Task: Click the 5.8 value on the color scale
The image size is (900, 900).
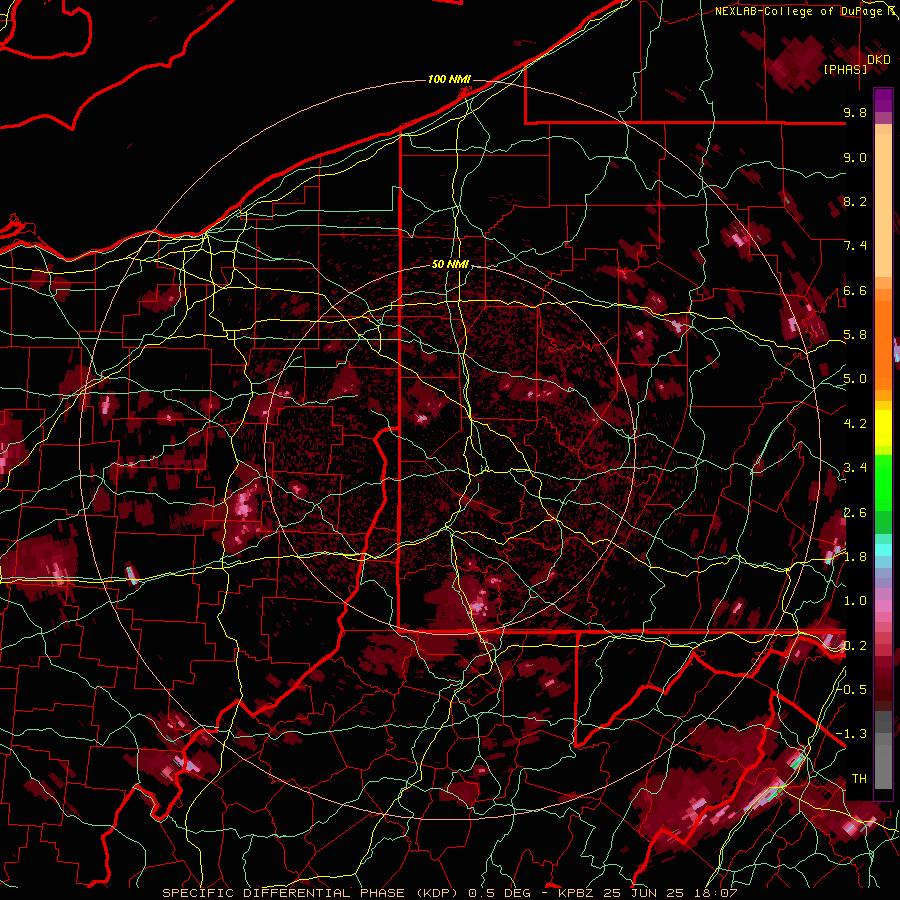Action: tap(855, 335)
